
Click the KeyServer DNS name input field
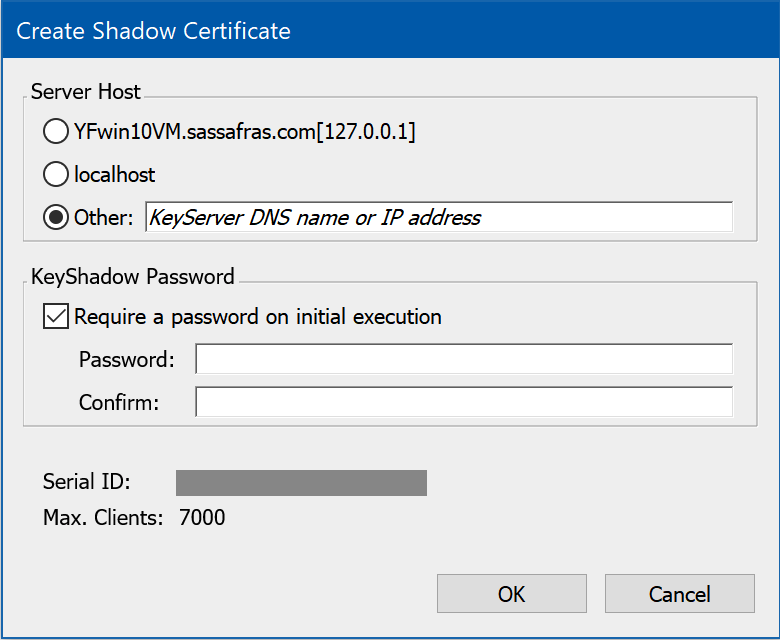pos(438,217)
